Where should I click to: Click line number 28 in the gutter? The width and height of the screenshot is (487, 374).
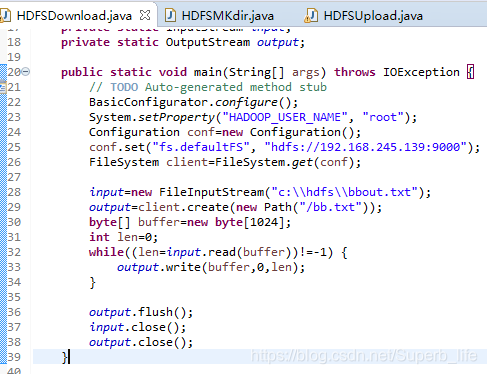[x=14, y=192]
